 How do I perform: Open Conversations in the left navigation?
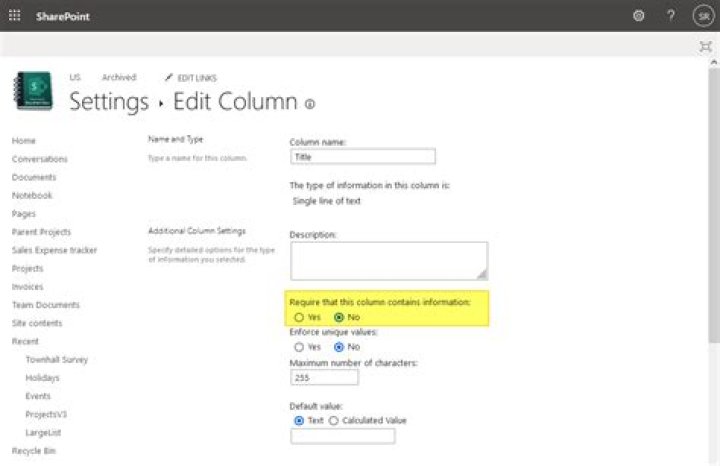(40, 159)
